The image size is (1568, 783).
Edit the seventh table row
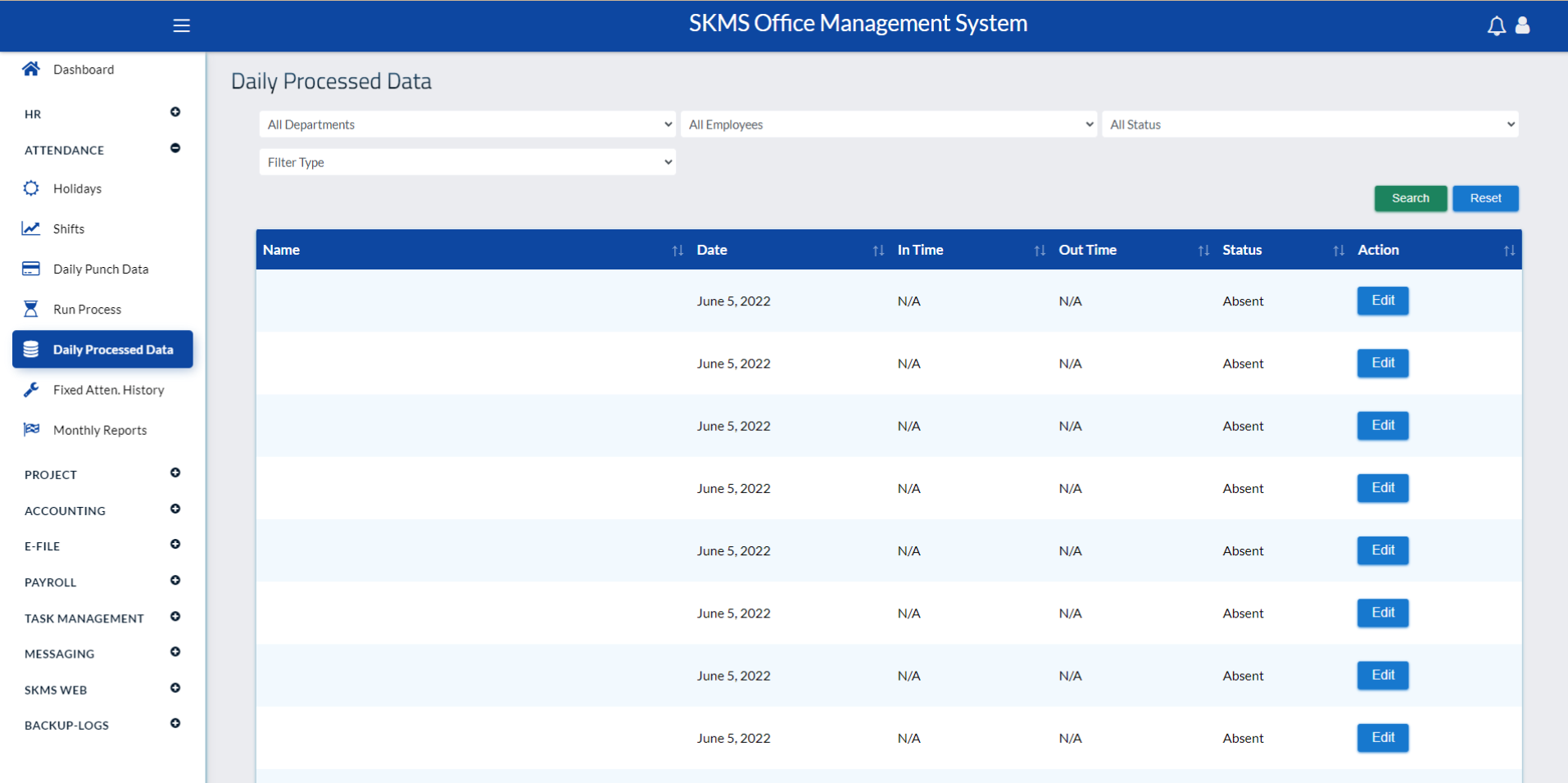[x=1383, y=675]
